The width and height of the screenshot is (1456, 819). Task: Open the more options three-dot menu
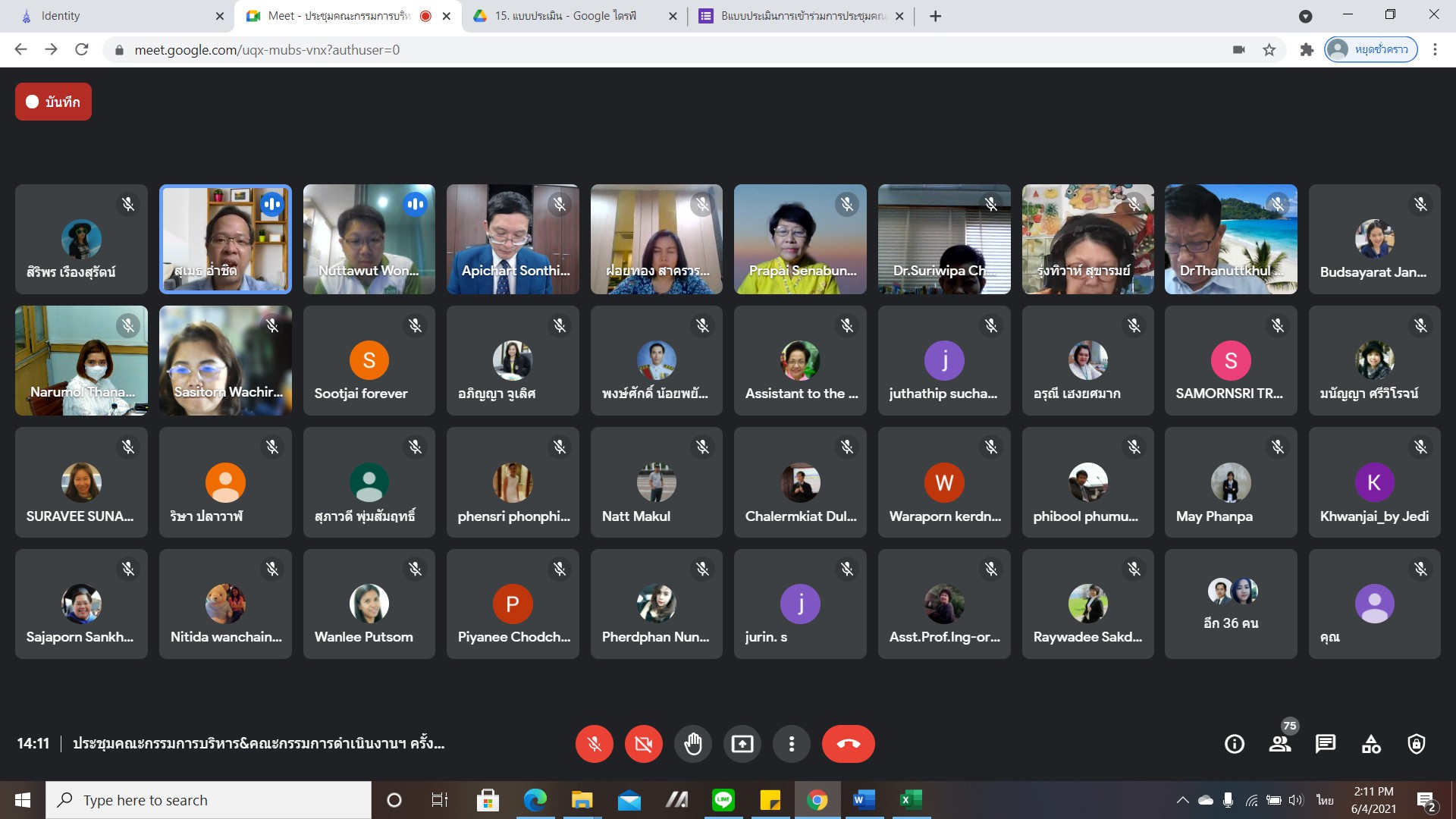pos(791,744)
